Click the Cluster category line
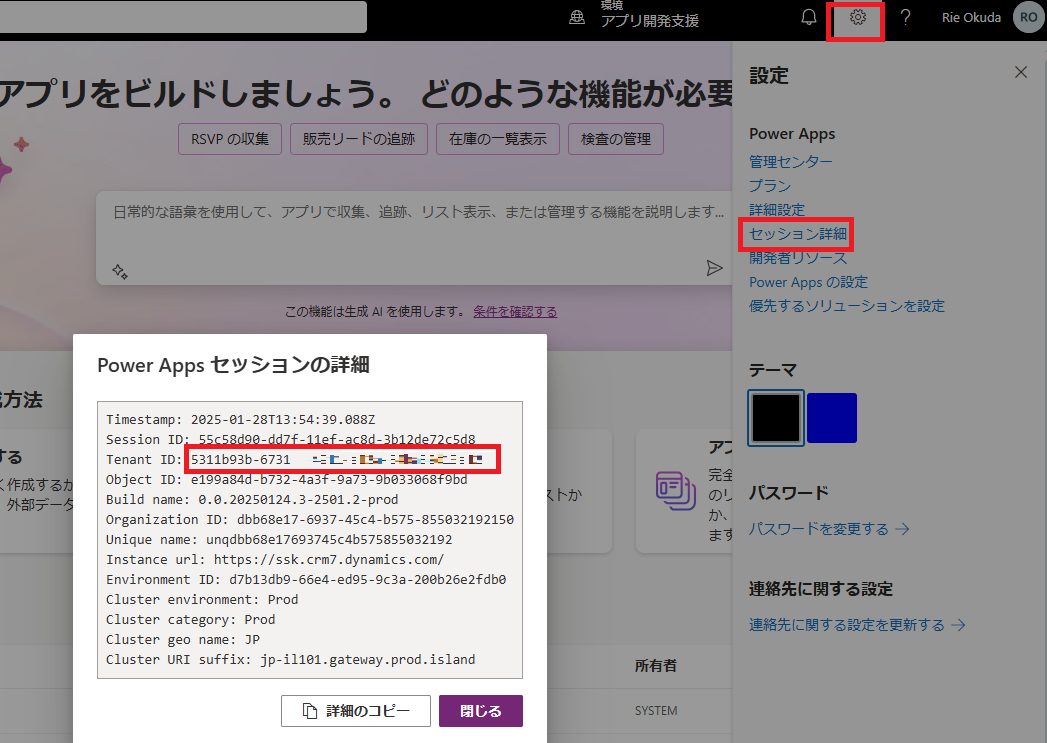This screenshot has height=743, width=1047. pos(190,620)
